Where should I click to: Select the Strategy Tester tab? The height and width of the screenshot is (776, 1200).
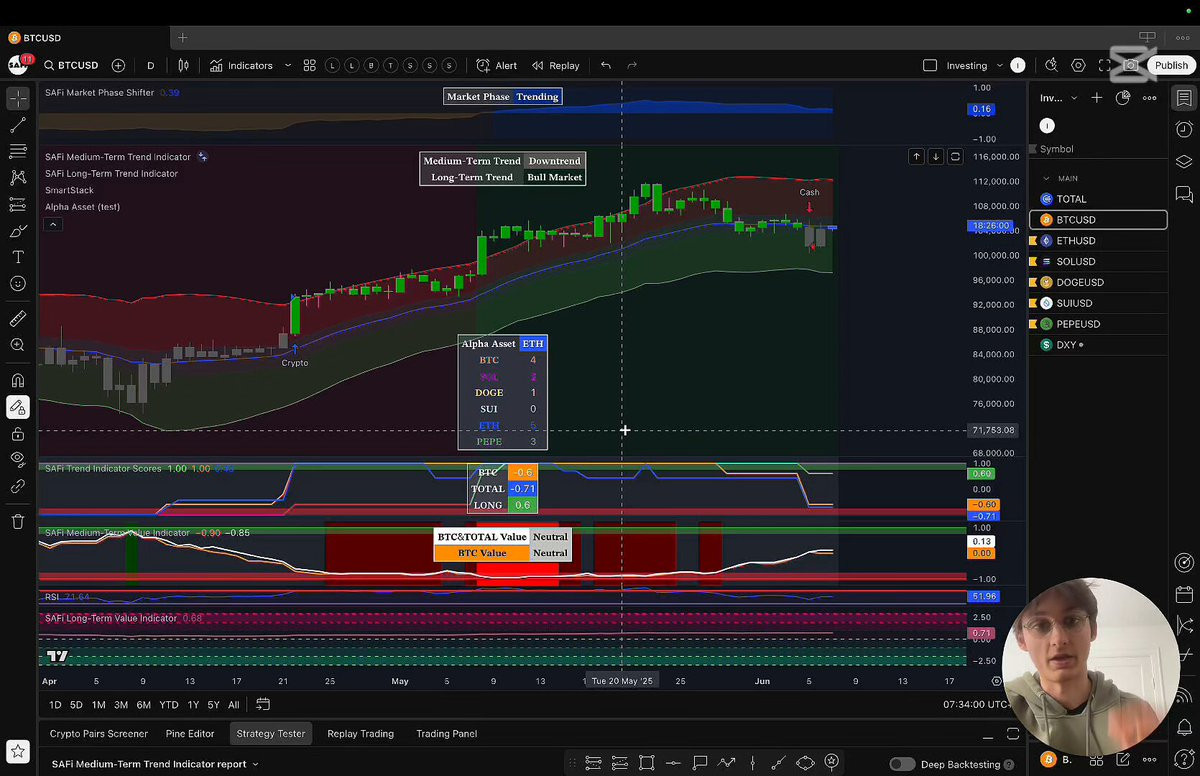pyautogui.click(x=271, y=733)
